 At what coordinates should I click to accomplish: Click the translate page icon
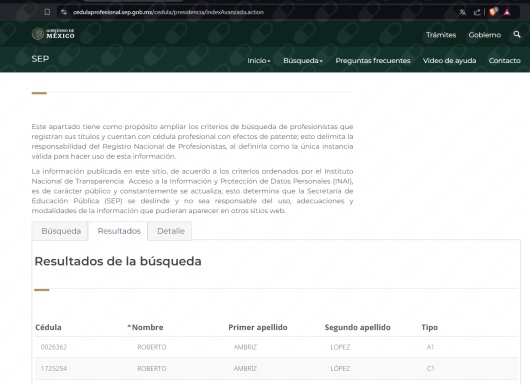point(462,13)
